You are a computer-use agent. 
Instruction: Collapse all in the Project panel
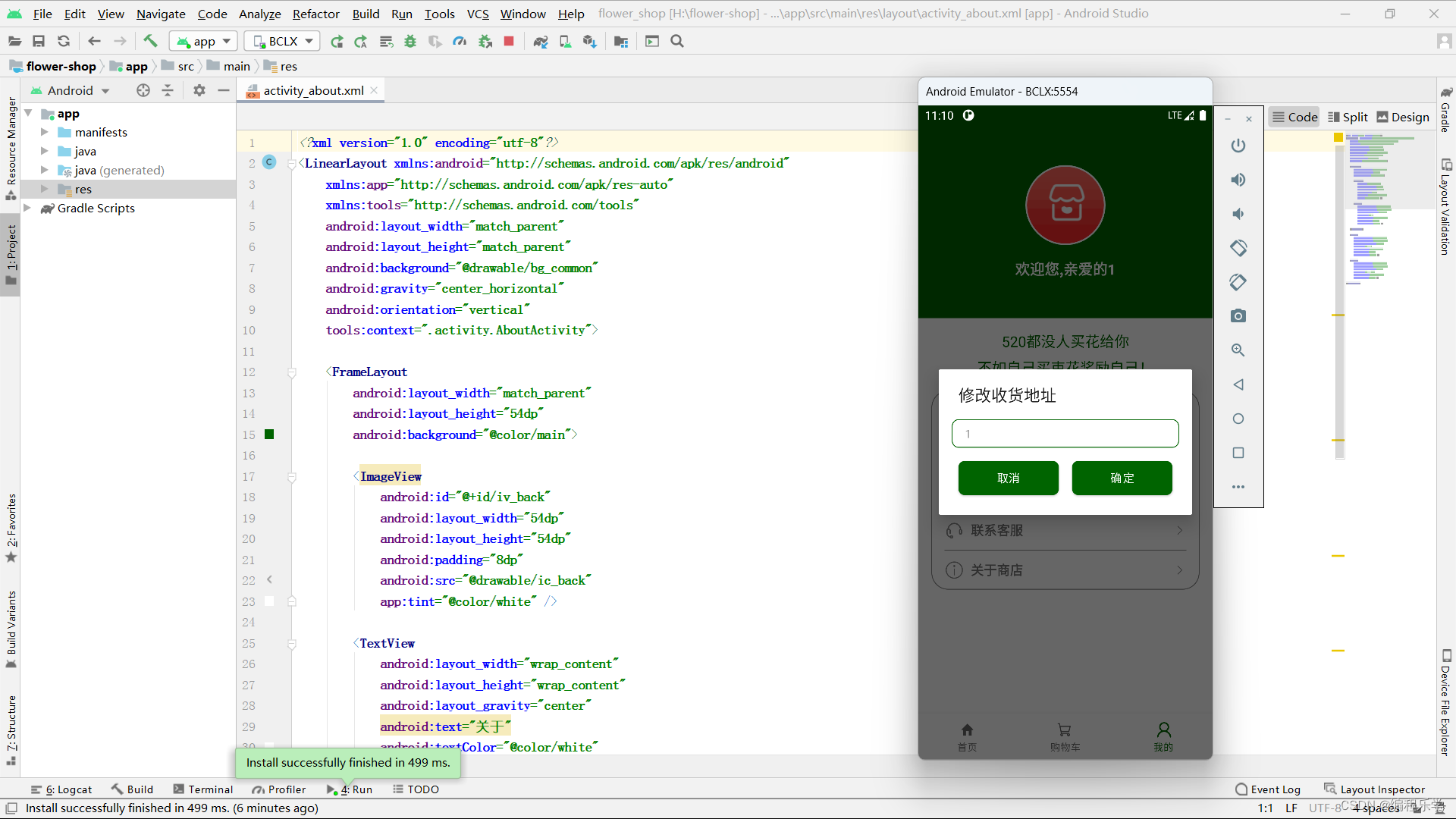click(x=168, y=90)
